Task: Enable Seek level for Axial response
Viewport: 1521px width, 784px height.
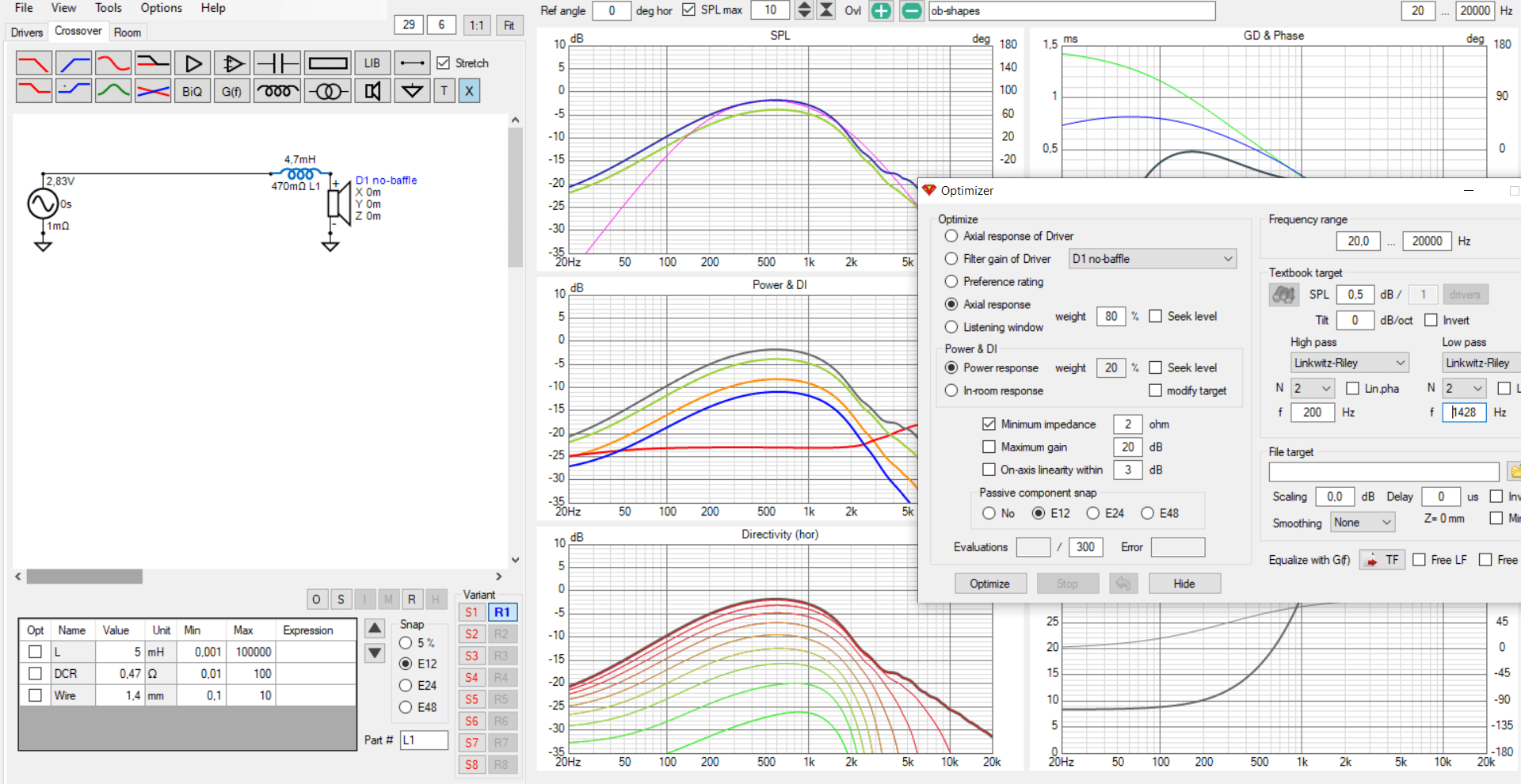Action: coord(1156,316)
